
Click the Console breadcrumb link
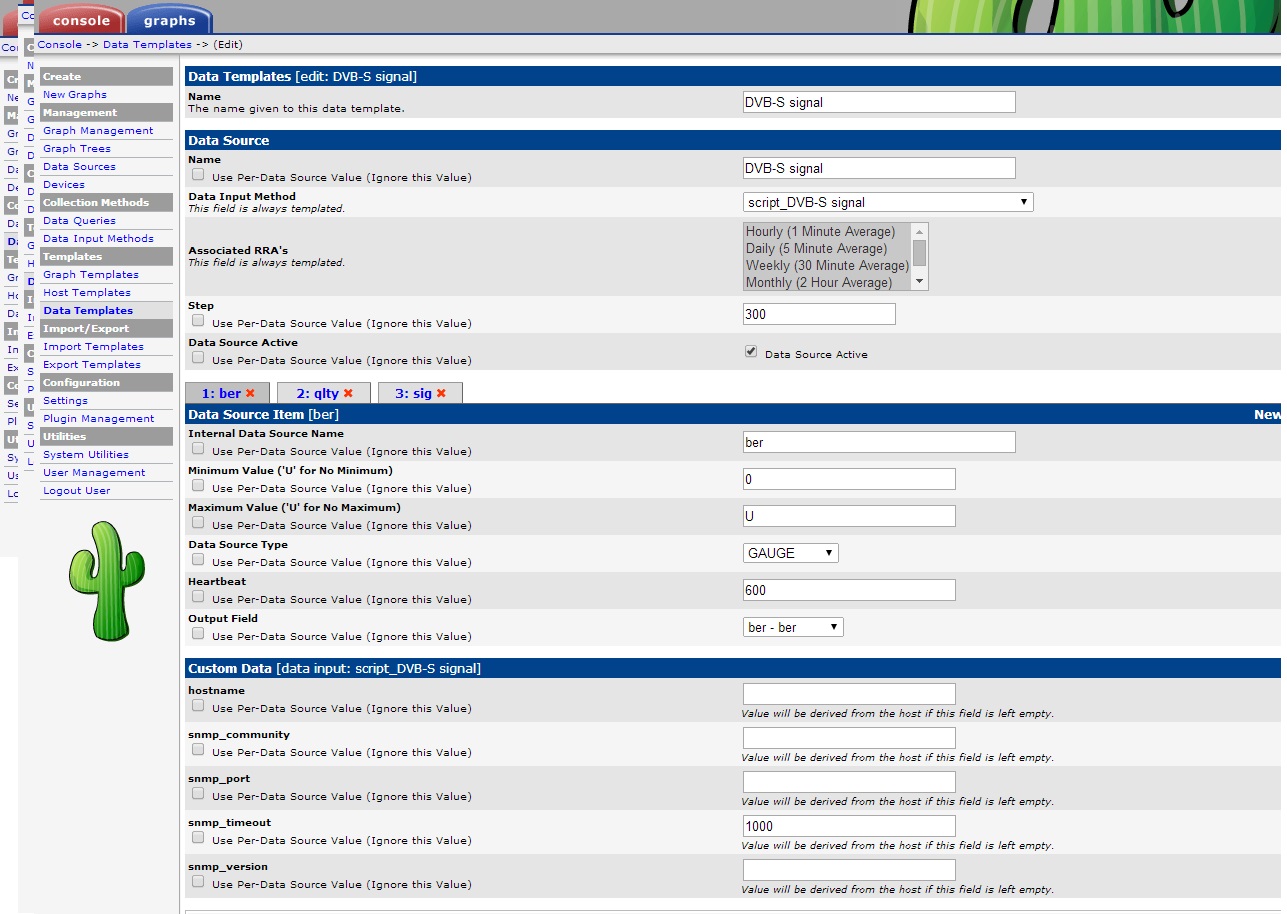coord(60,44)
